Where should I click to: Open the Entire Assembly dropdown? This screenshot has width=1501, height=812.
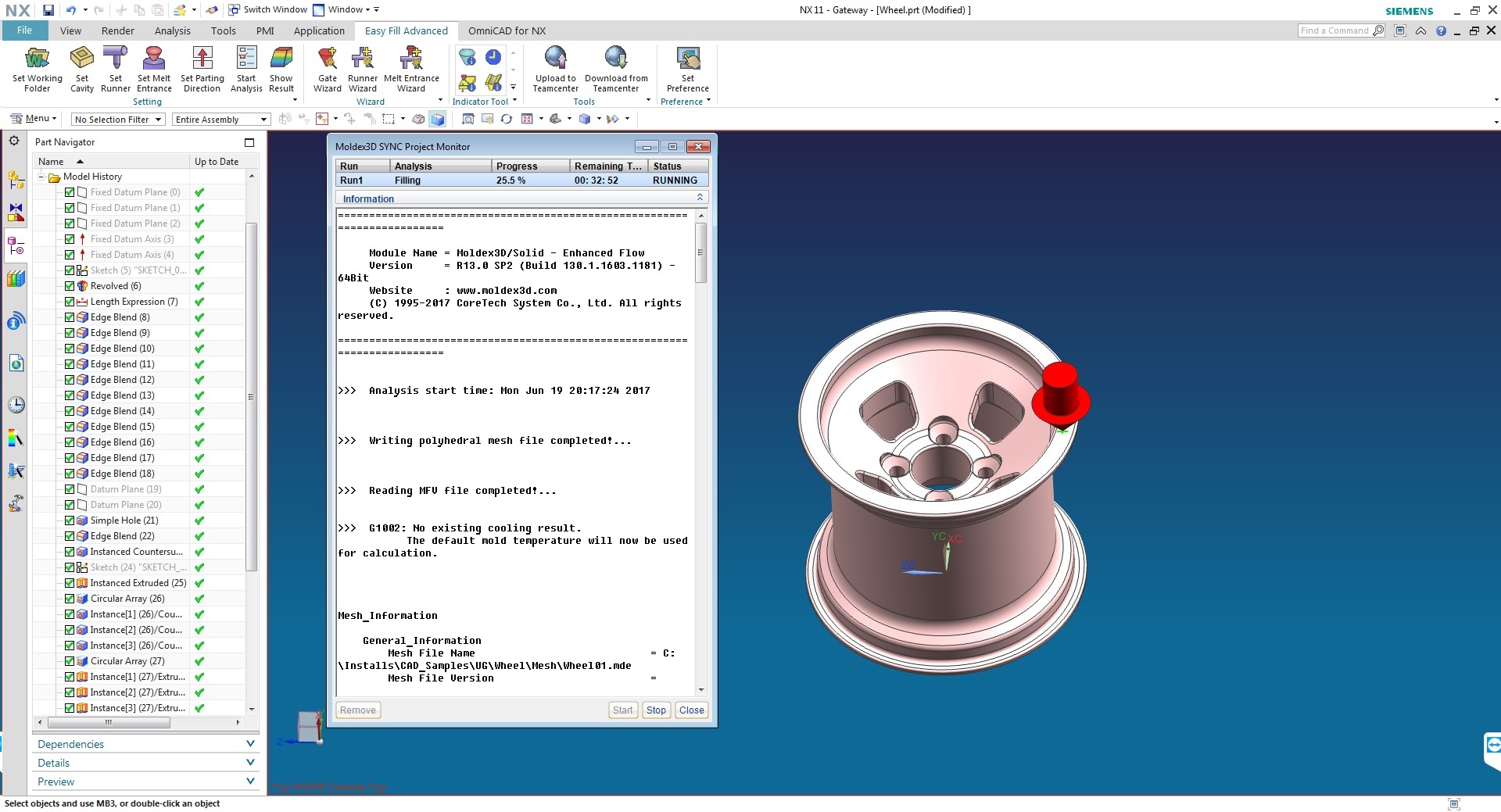pyautogui.click(x=221, y=120)
